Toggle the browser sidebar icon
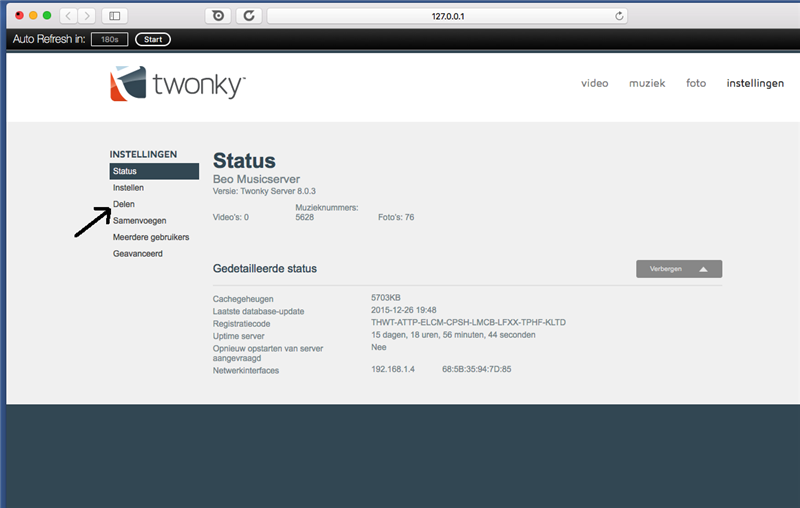Image resolution: width=800 pixels, height=508 pixels. click(115, 16)
